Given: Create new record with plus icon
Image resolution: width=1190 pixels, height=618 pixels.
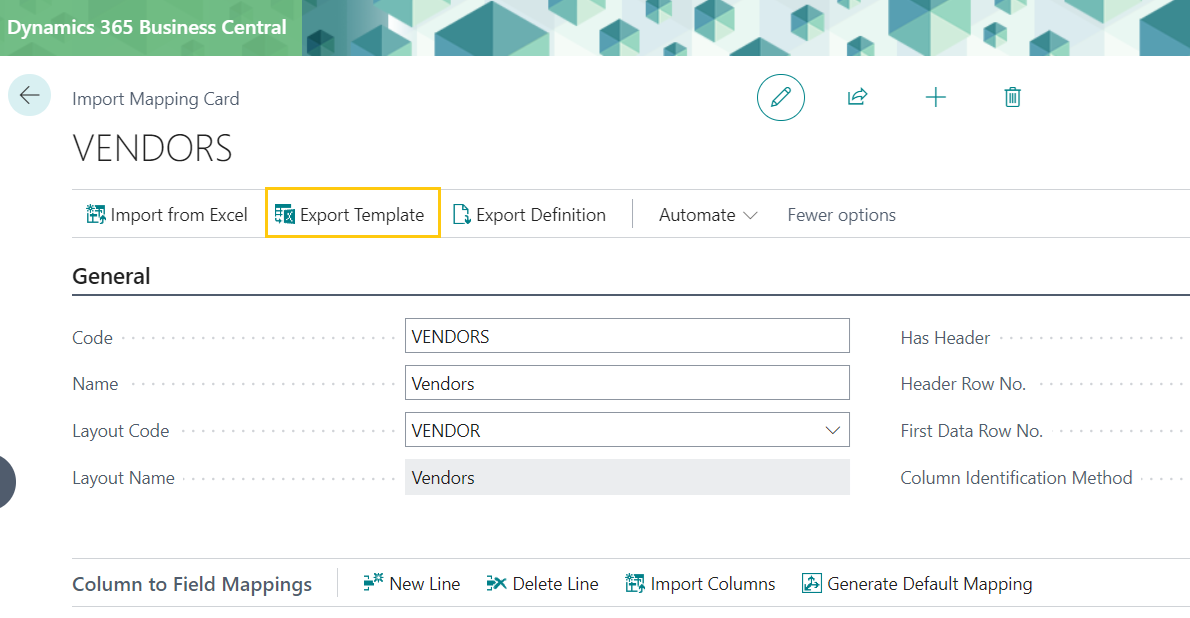Looking at the screenshot, I should (x=936, y=97).
